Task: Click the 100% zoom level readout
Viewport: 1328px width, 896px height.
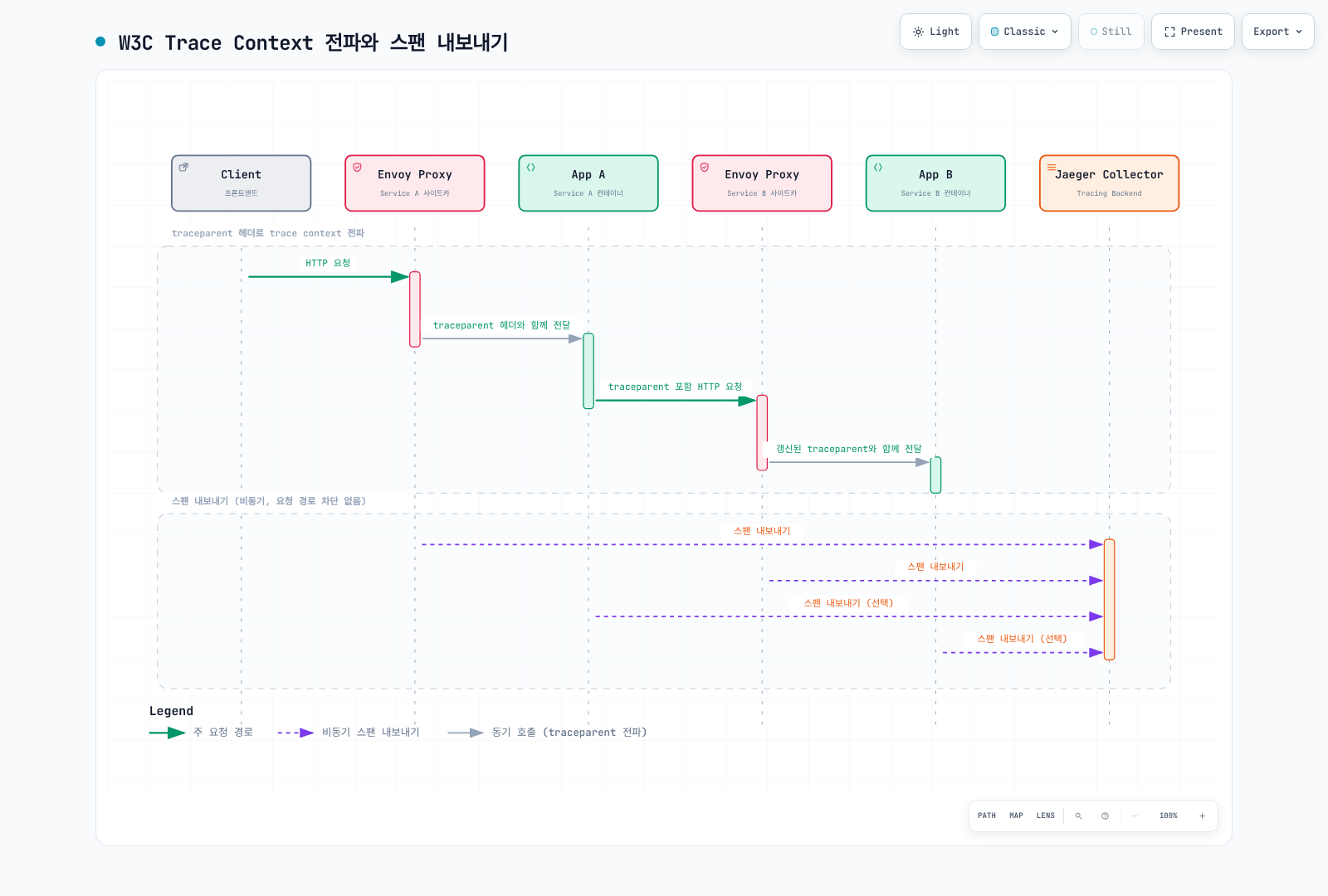Action: coord(1168,816)
